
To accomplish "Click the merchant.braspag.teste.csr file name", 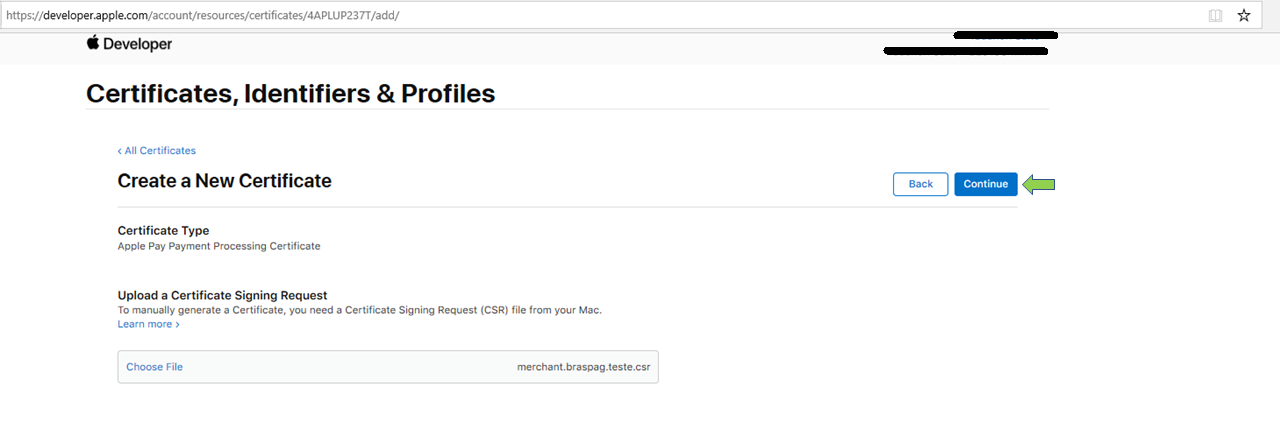I will click(x=583, y=367).
